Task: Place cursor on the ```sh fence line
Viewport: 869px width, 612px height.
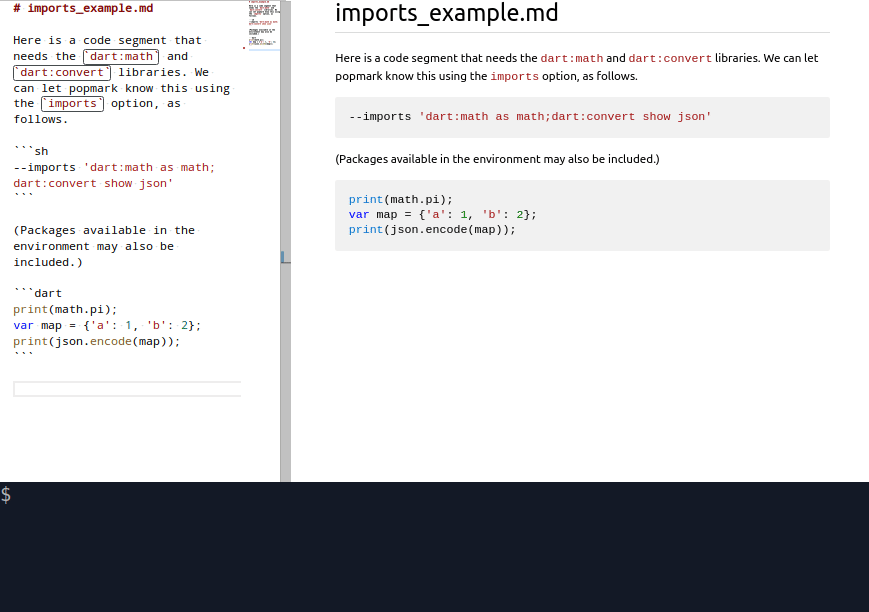Action: point(31,151)
